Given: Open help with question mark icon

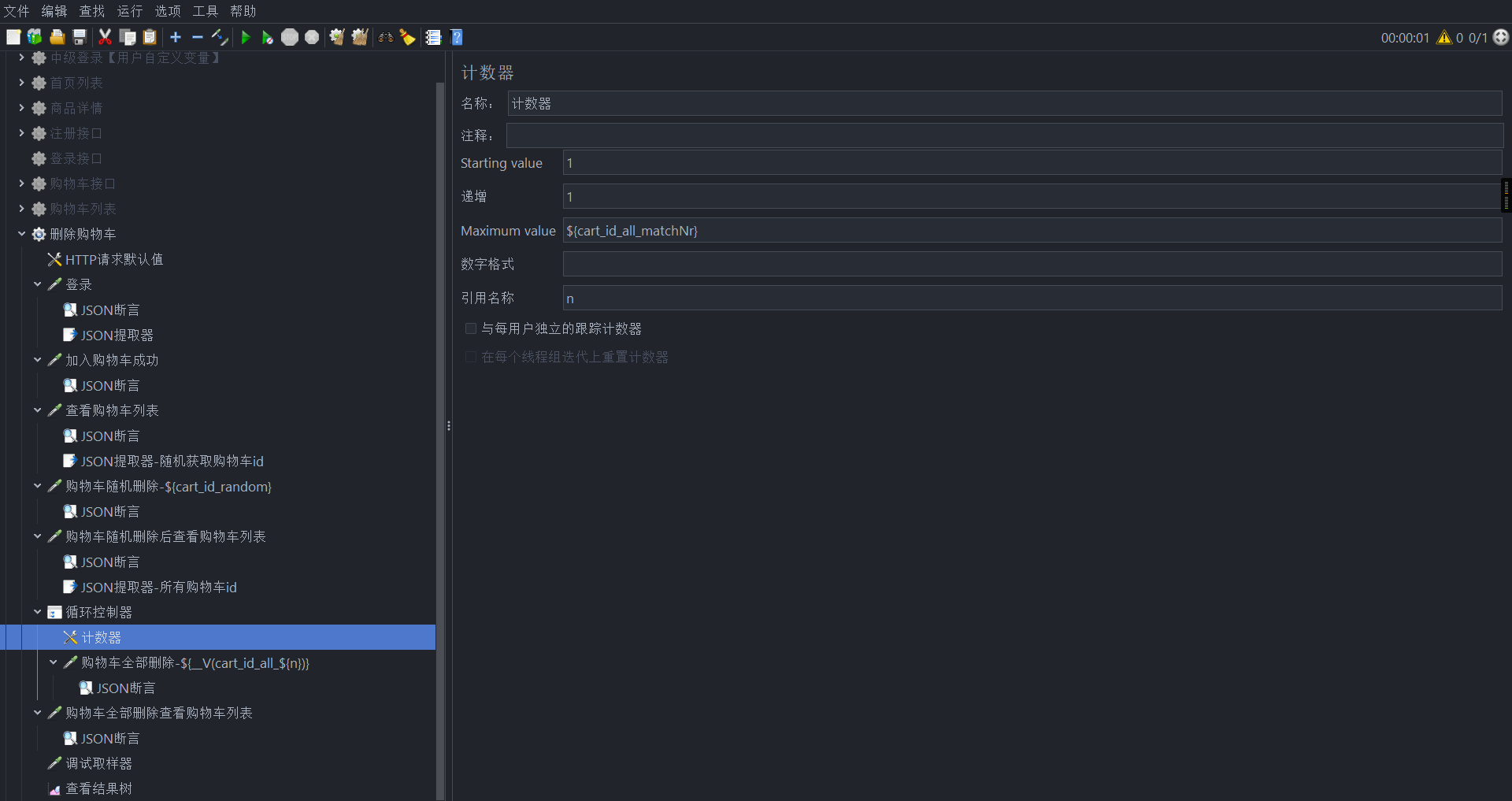Looking at the screenshot, I should [x=457, y=37].
